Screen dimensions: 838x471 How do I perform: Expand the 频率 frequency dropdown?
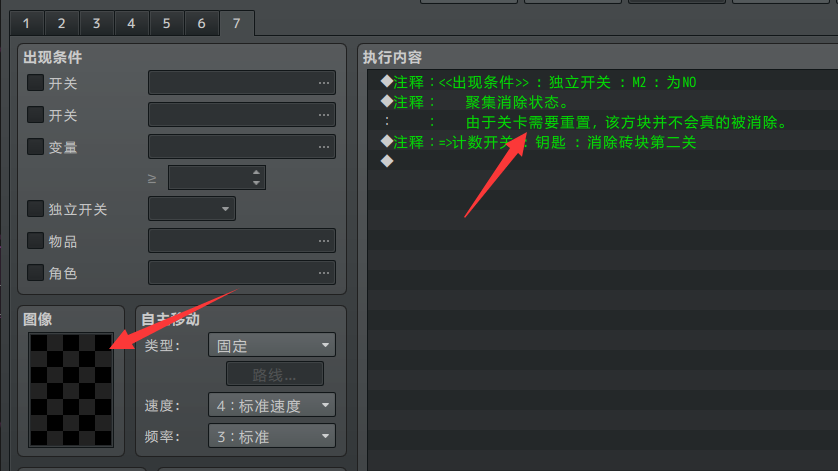tap(272, 436)
